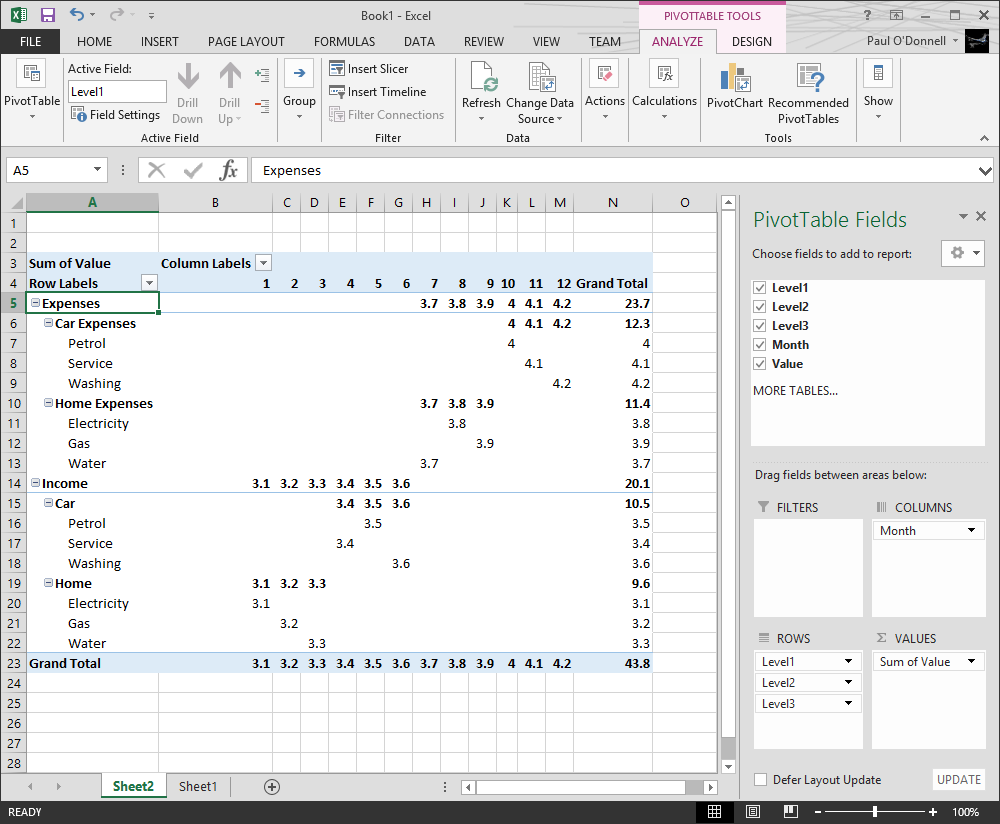1000x824 pixels.
Task: Open the Column Labels filter dropdown
Action: tap(263, 263)
